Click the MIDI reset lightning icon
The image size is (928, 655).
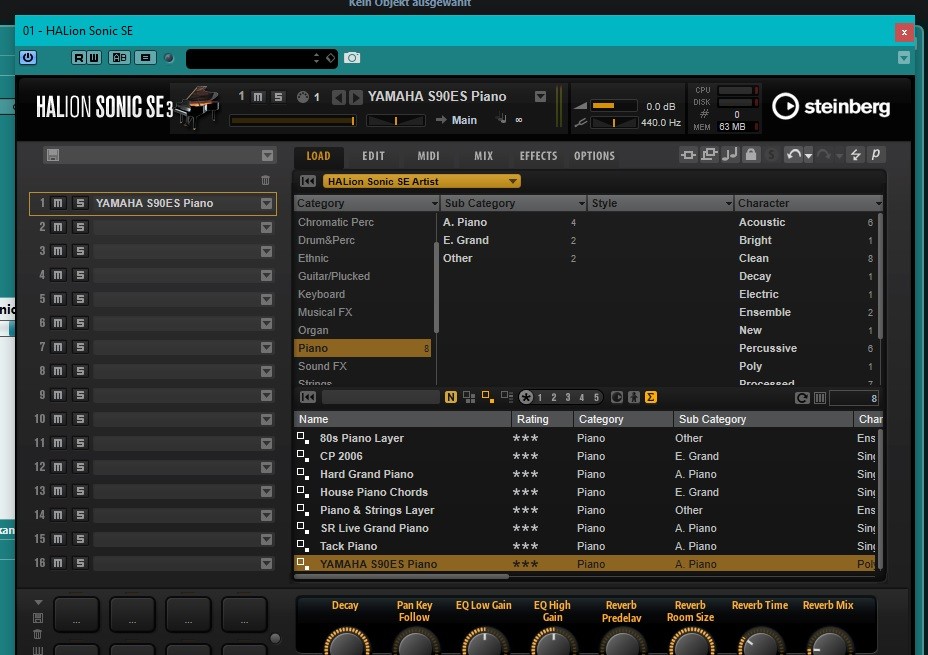(x=855, y=155)
